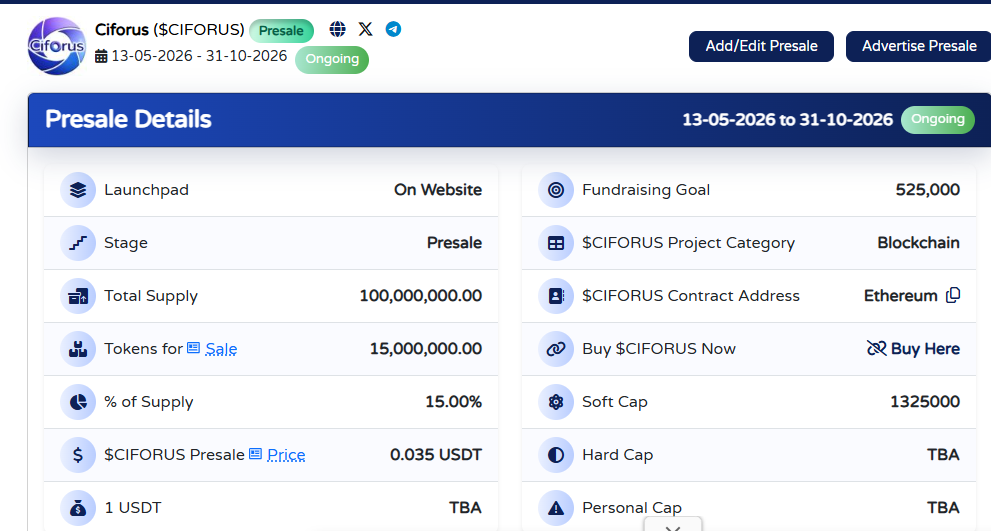Open the Price glossary link
Image resolution: width=991 pixels, height=531 pixels.
pyautogui.click(x=286, y=455)
